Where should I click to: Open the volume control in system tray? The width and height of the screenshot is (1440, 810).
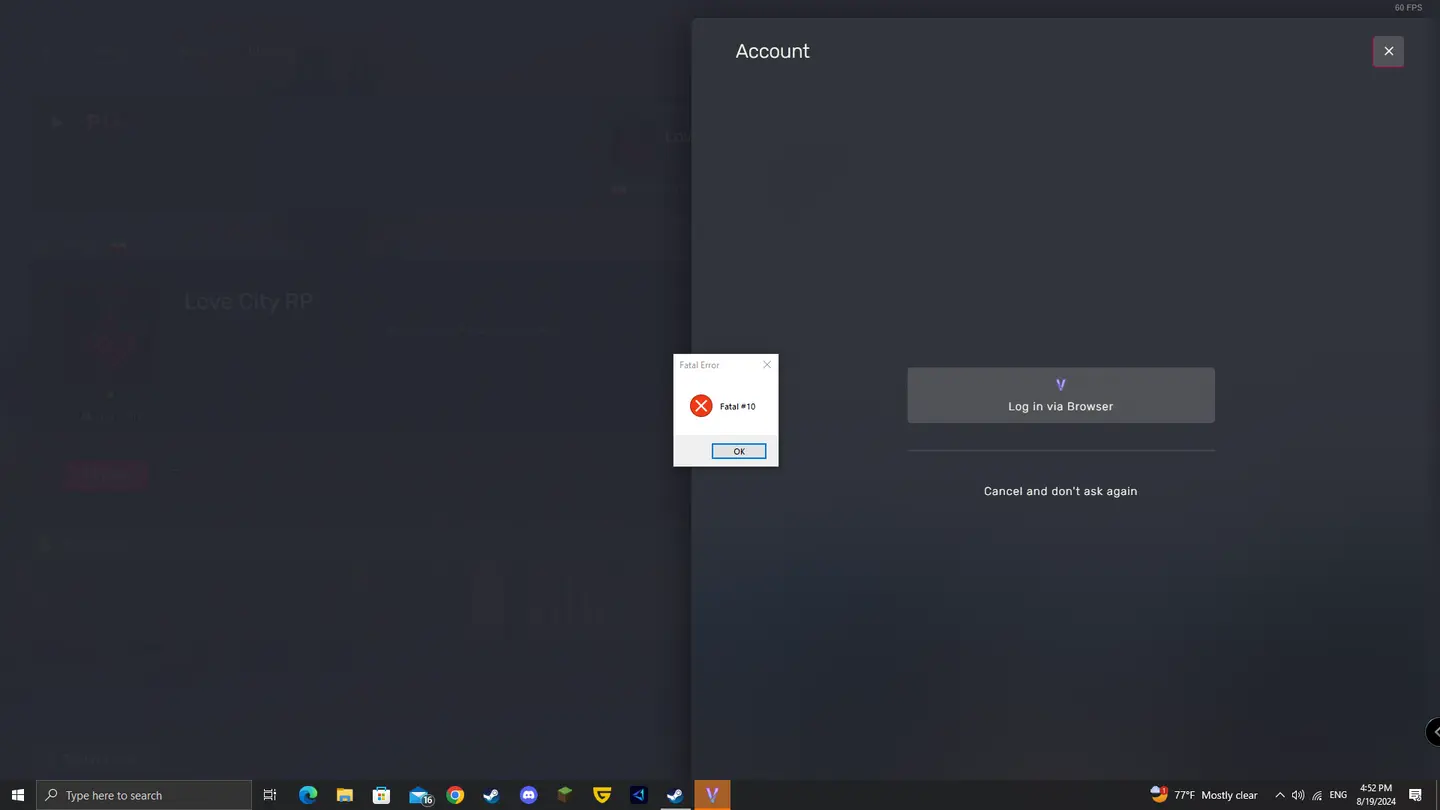point(1297,795)
